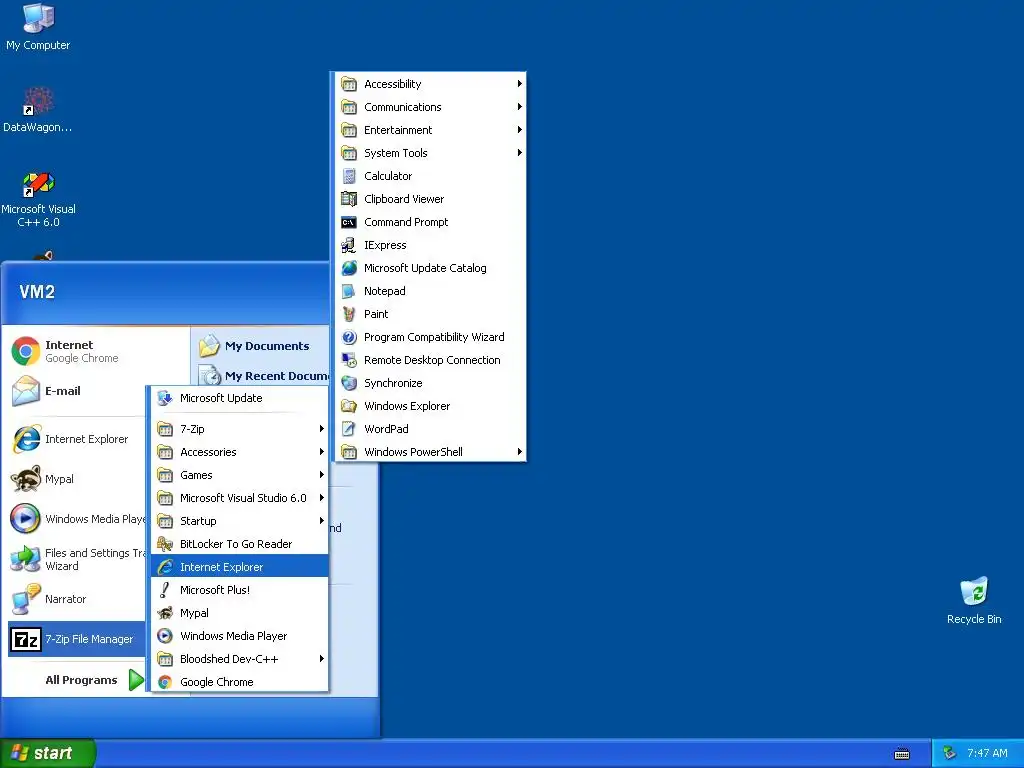
Task: Expand Microsoft Visual Studio 6.0 folder
Action: (240, 498)
